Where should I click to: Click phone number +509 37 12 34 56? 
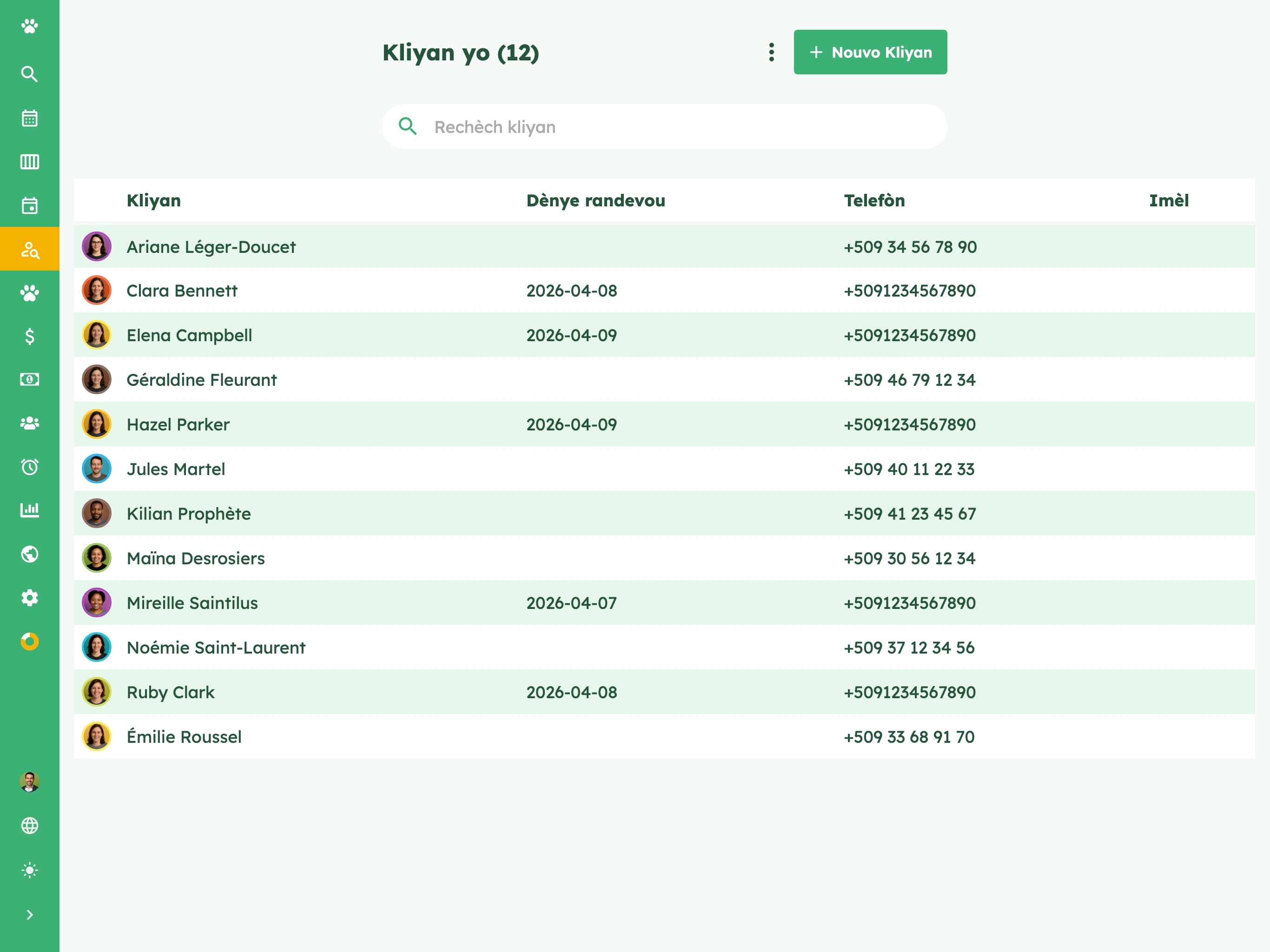point(909,648)
